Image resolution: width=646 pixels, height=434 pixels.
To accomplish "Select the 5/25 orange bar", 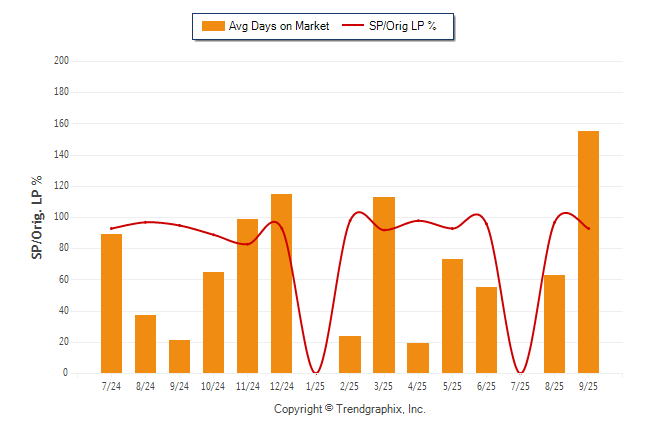I will click(452, 316).
